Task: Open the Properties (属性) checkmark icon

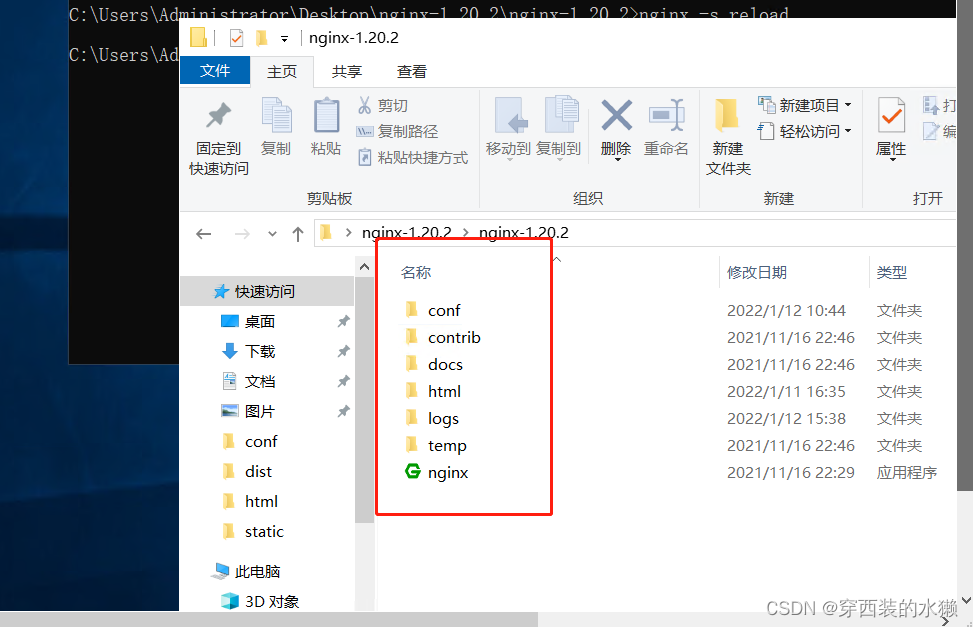Action: [892, 115]
